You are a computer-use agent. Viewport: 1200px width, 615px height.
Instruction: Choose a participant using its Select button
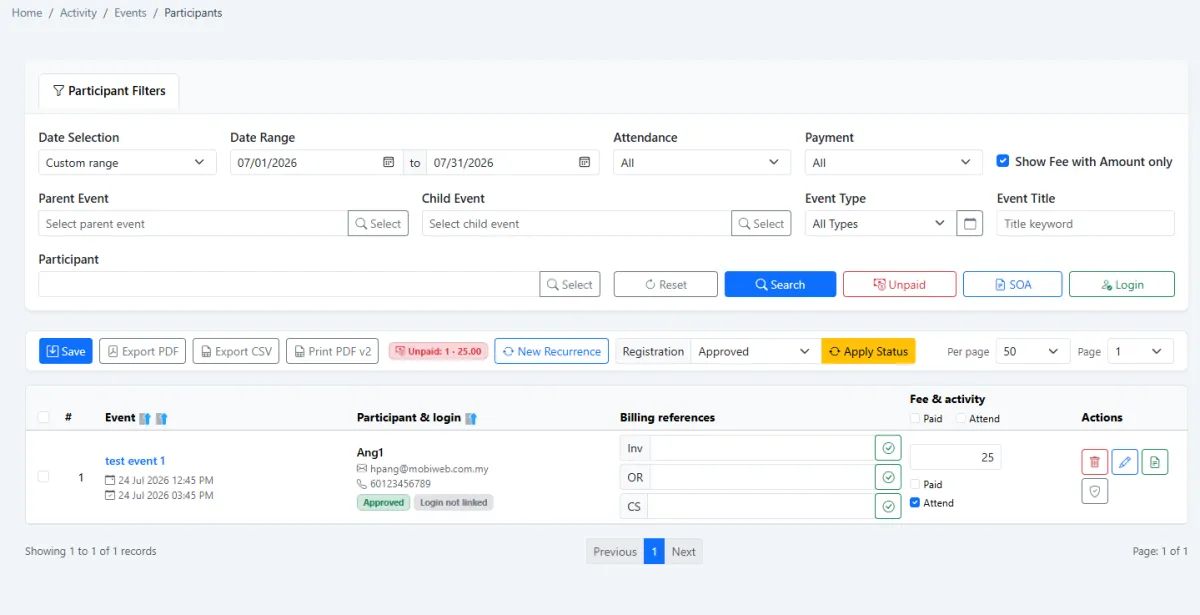click(x=570, y=284)
